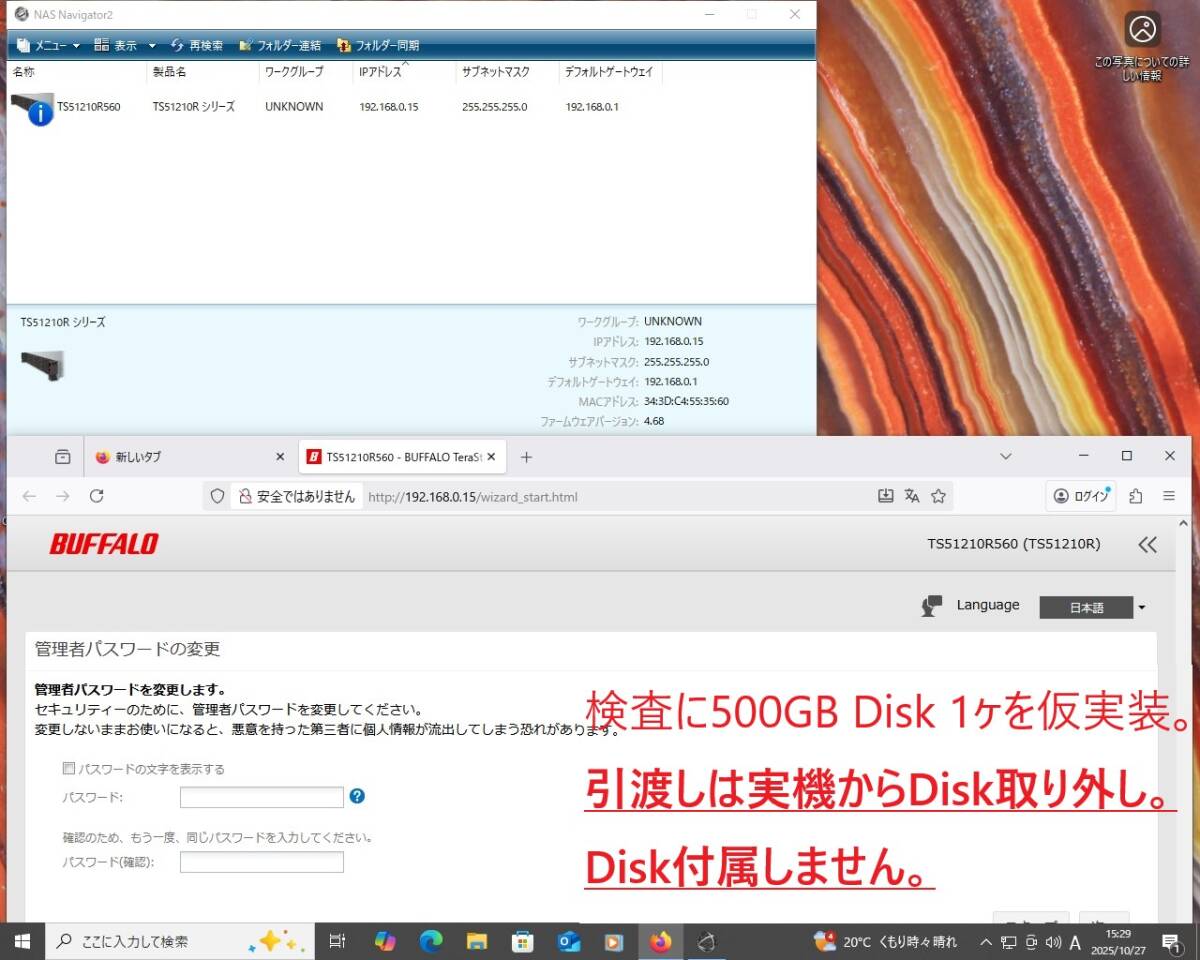Image resolution: width=1200 pixels, height=960 pixels.
Task: Collapse the panel with the double chevron icon
Action: coord(1147,544)
